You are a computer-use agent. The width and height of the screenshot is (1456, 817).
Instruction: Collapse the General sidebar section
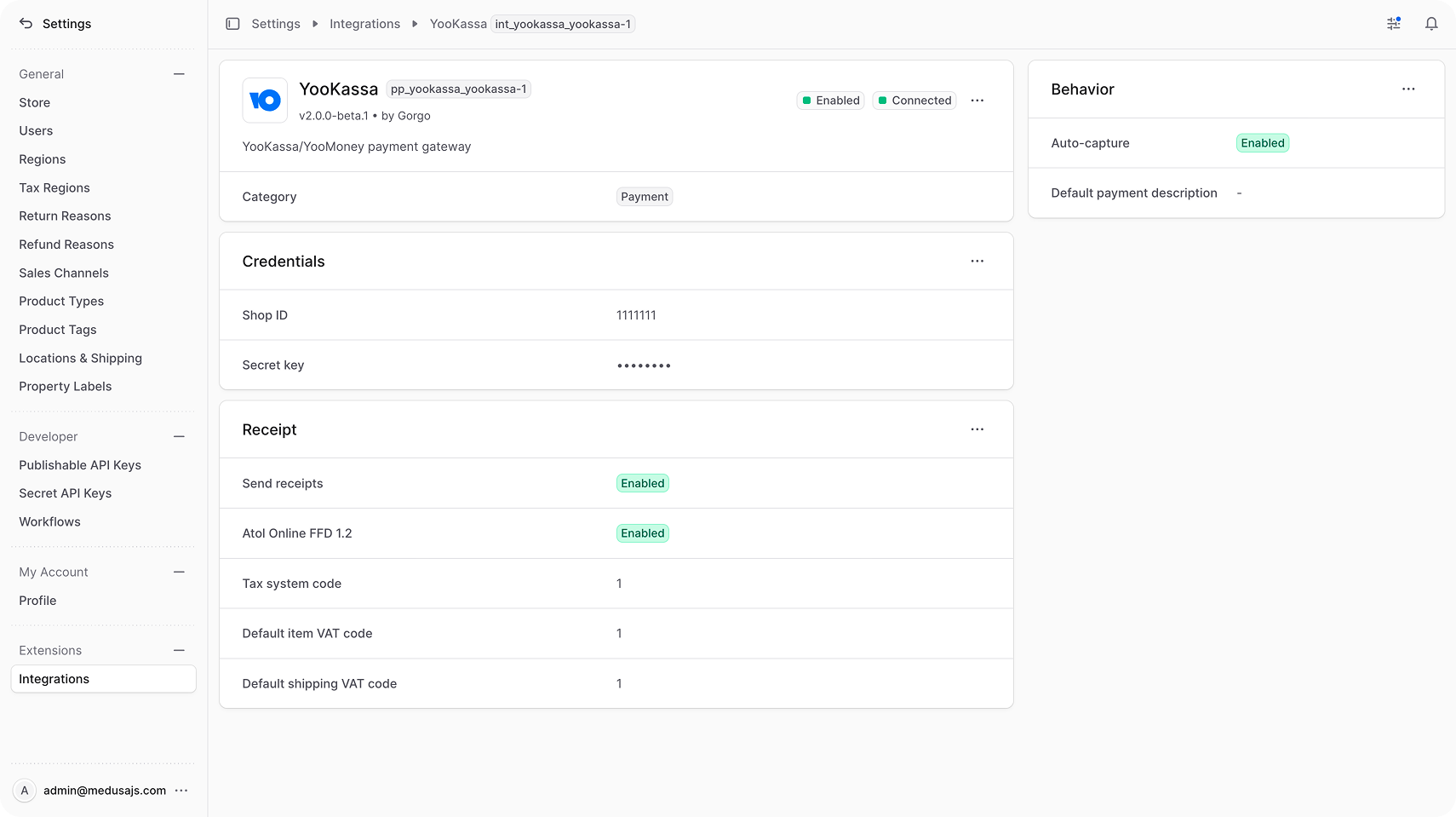pos(179,74)
